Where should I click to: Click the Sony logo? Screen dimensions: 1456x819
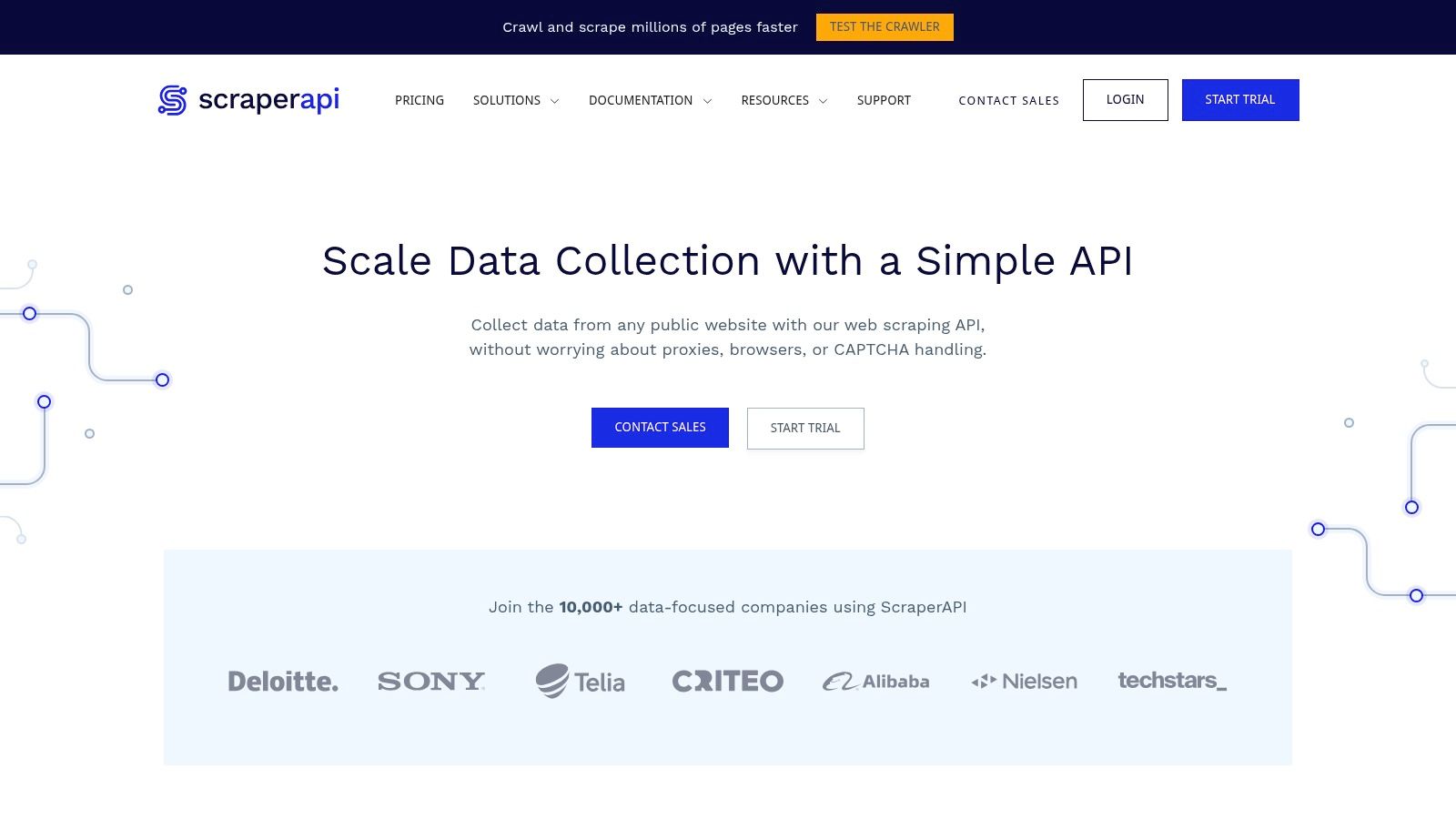pos(431,681)
